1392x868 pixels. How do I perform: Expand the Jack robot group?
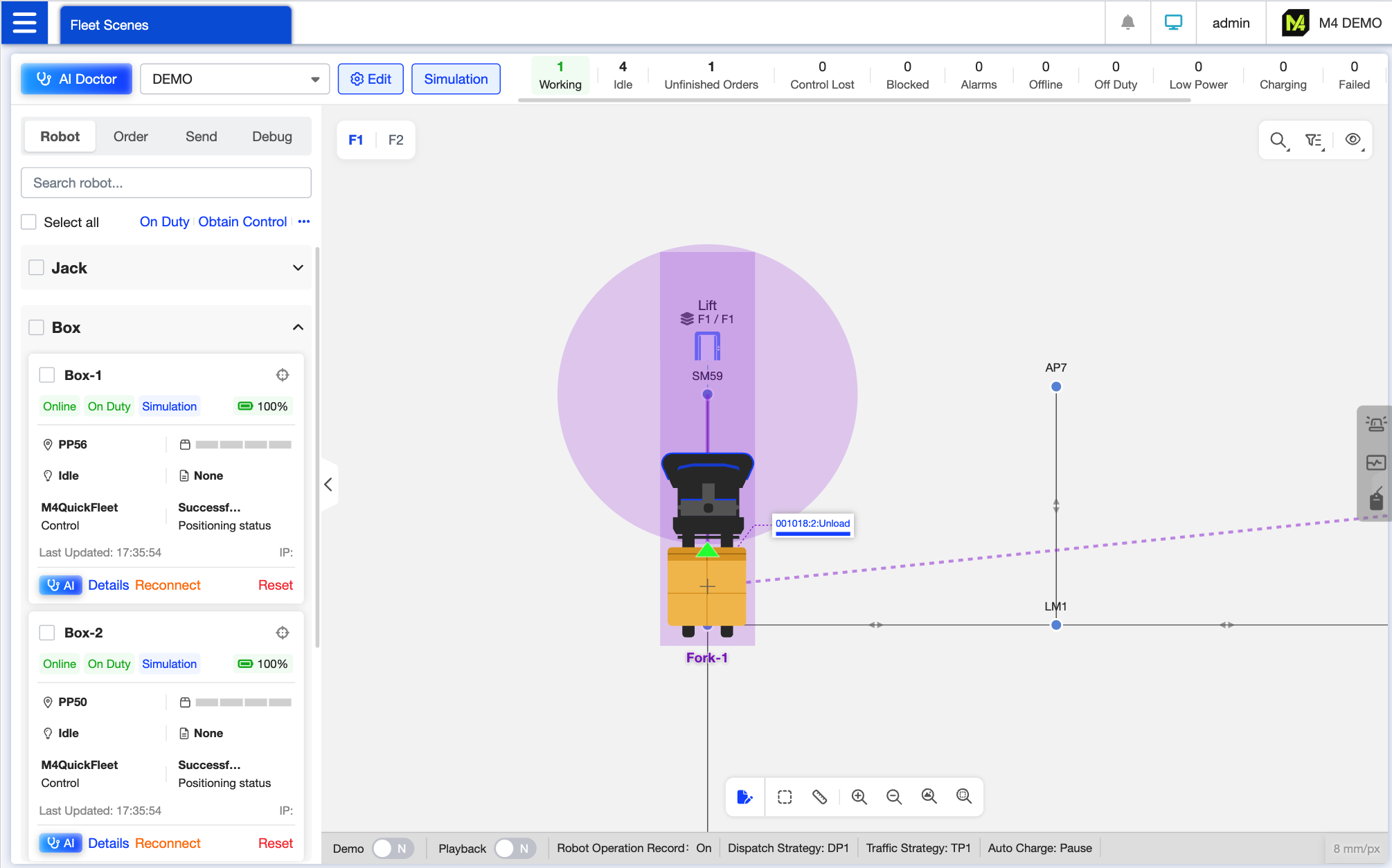pos(298,268)
